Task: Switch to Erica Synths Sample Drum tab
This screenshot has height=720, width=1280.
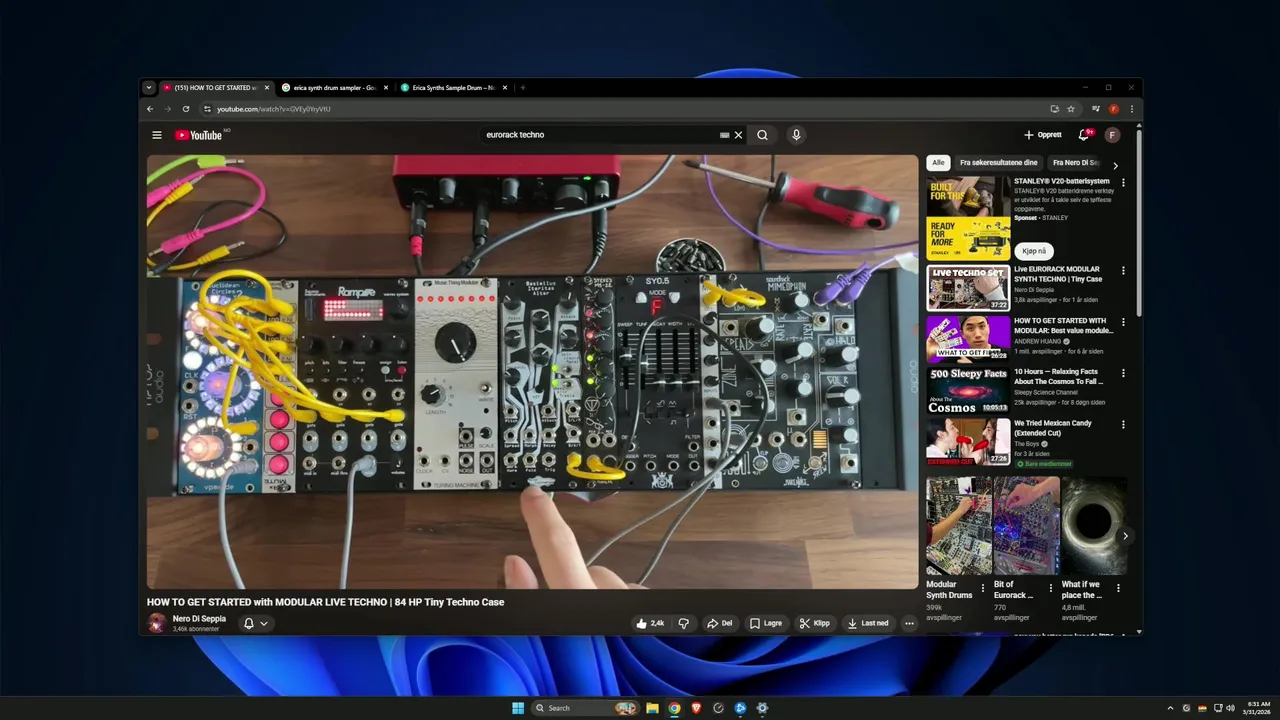Action: 453,88
